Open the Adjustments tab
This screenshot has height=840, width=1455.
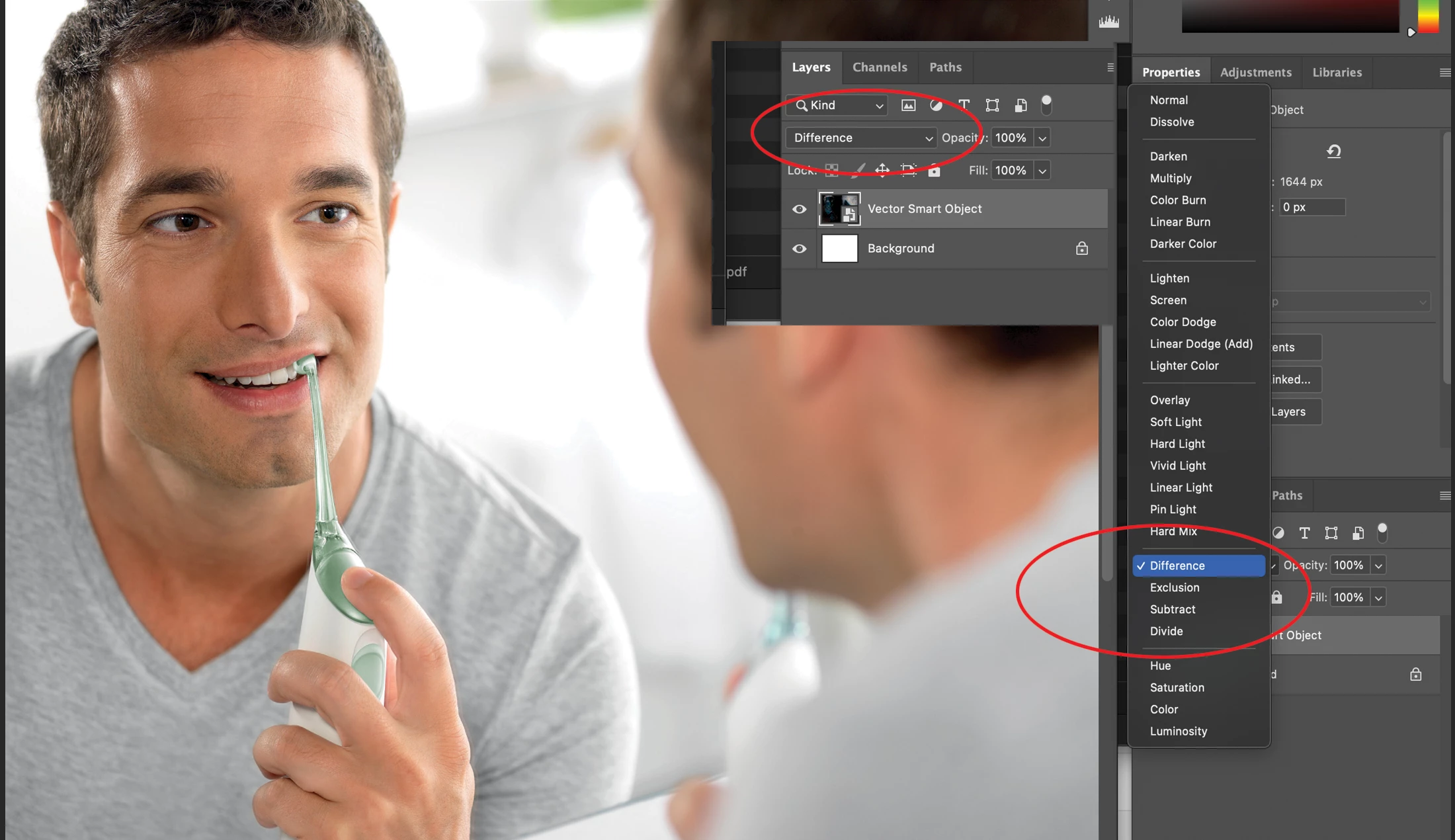(1255, 72)
